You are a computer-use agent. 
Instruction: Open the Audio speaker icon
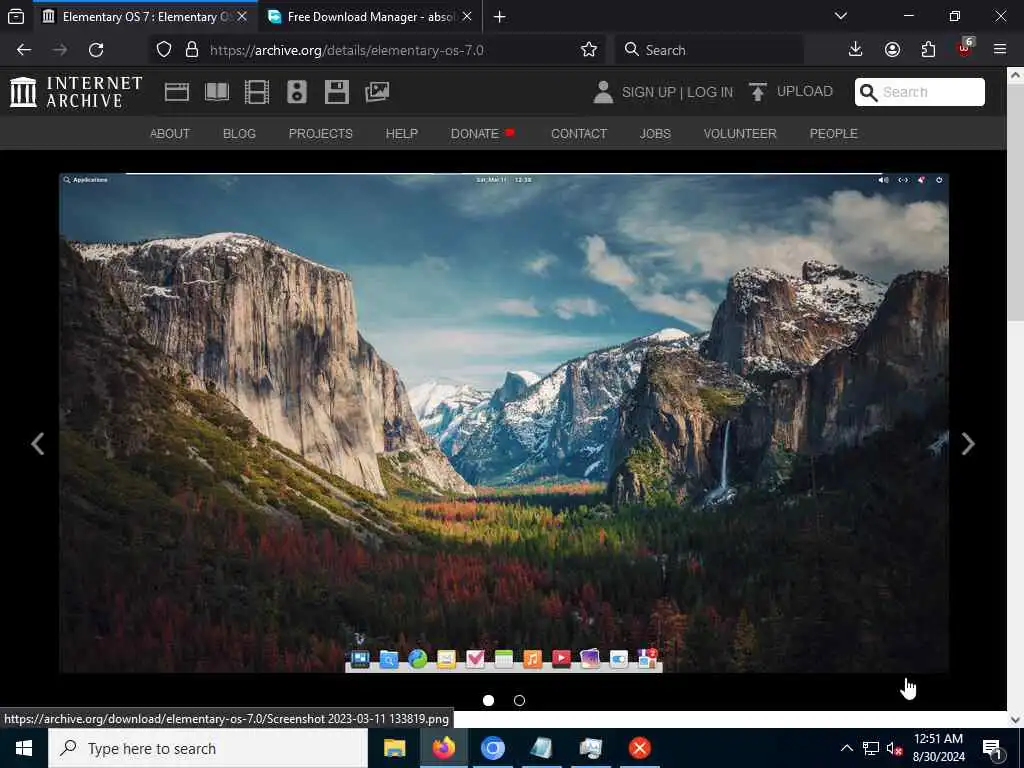[x=296, y=92]
